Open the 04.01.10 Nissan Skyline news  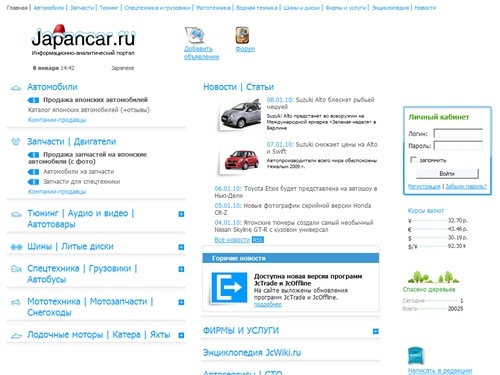(294, 226)
